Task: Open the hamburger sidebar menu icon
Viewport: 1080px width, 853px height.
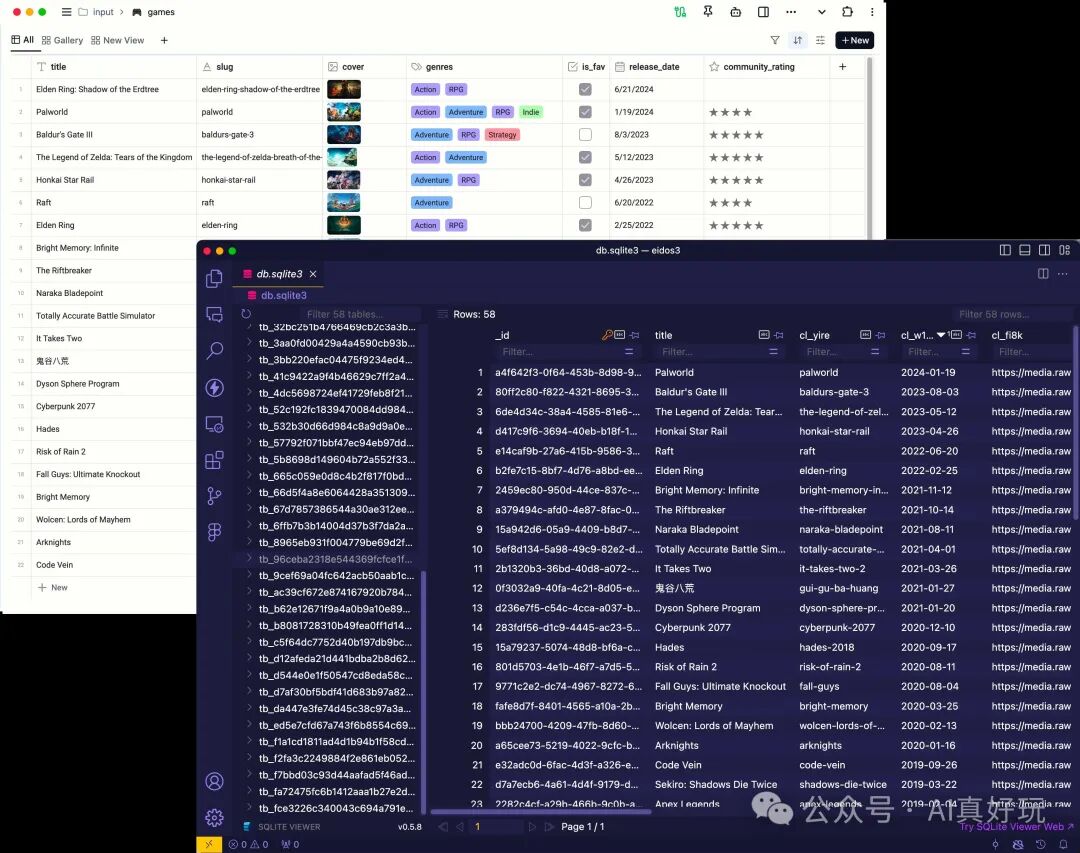Action: pyautogui.click(x=66, y=12)
